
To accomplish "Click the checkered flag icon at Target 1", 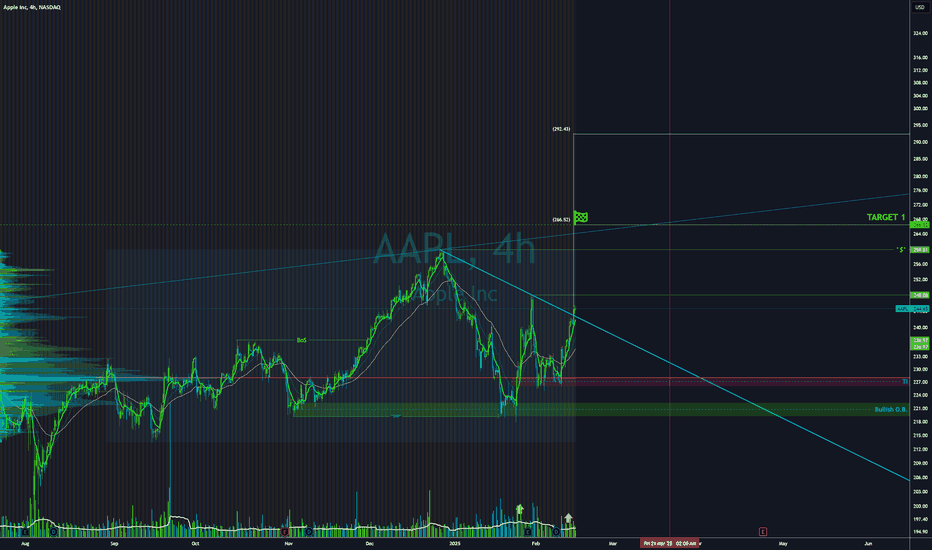I will coord(581,216).
